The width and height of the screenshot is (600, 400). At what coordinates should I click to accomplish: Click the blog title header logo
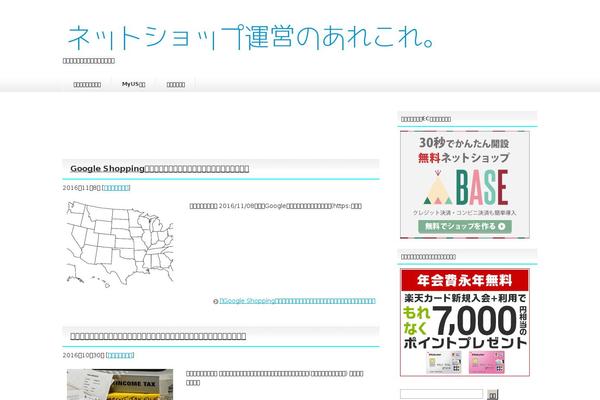(x=251, y=38)
